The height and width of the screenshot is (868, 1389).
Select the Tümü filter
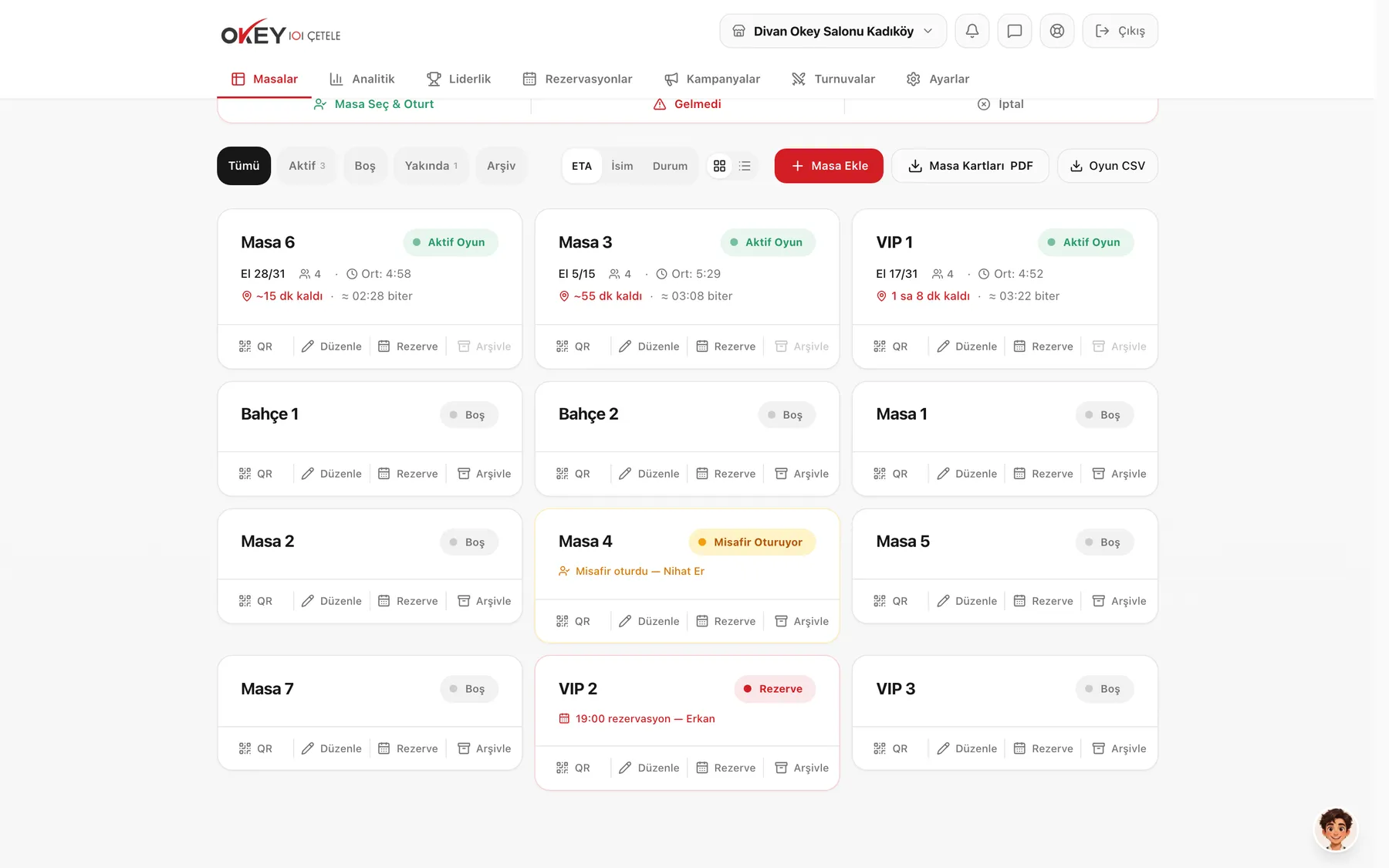244,166
